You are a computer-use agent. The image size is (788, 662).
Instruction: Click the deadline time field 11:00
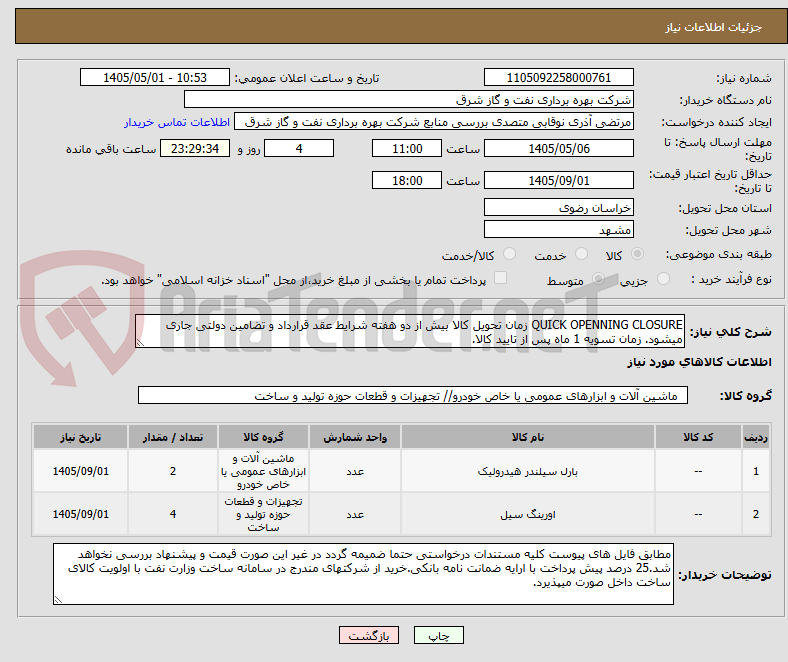click(x=407, y=148)
